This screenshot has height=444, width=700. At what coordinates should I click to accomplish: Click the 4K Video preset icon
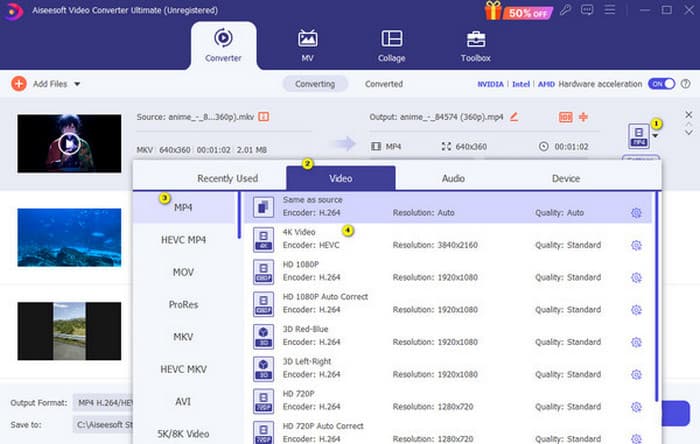point(263,240)
